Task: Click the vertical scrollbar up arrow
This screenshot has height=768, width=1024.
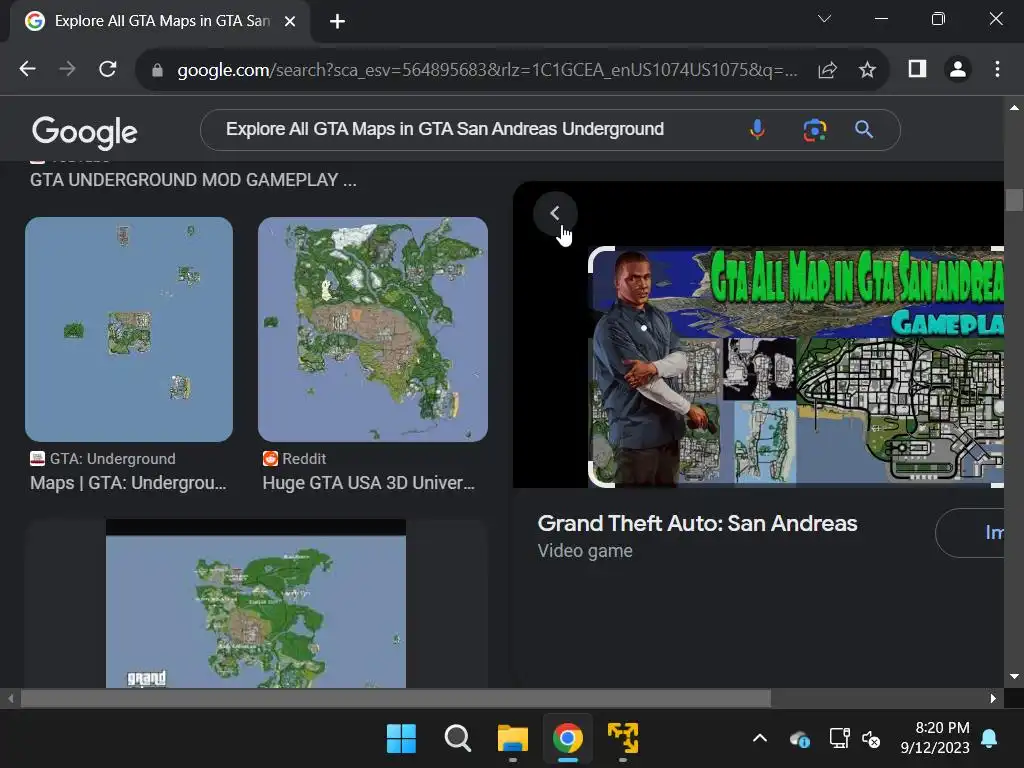Action: point(1014,107)
